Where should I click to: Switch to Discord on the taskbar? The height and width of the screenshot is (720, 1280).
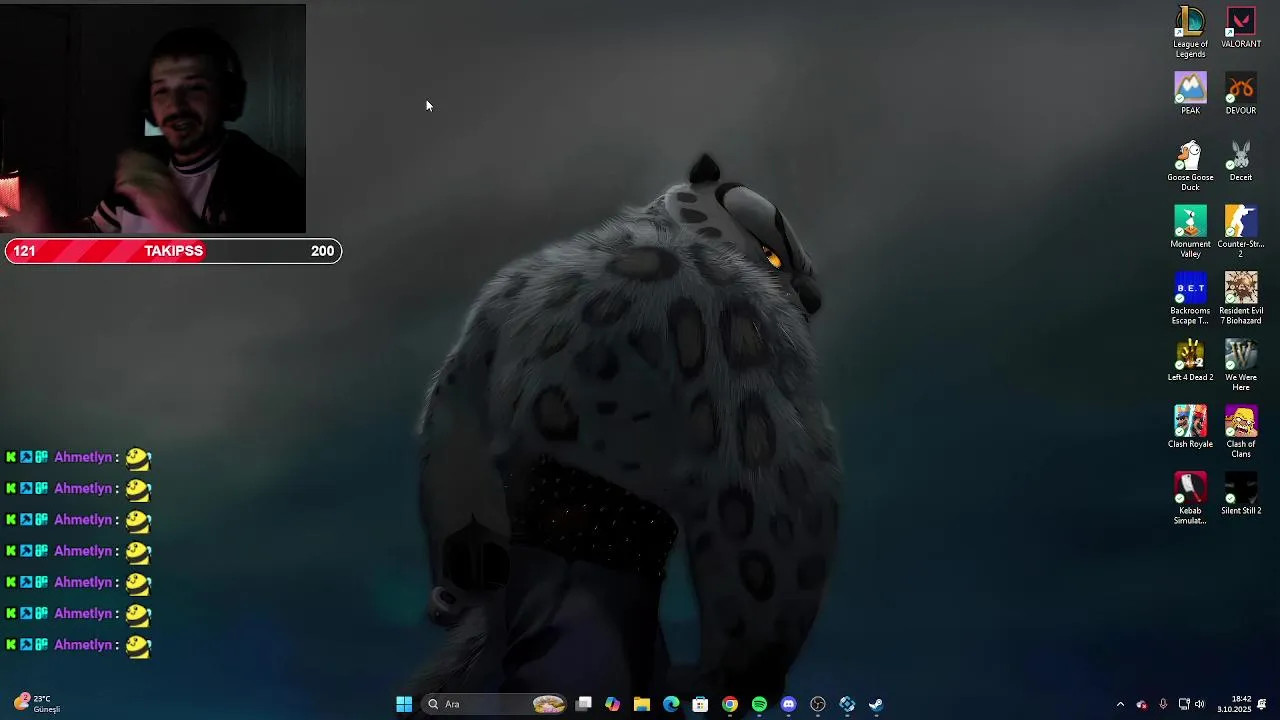[x=788, y=704]
